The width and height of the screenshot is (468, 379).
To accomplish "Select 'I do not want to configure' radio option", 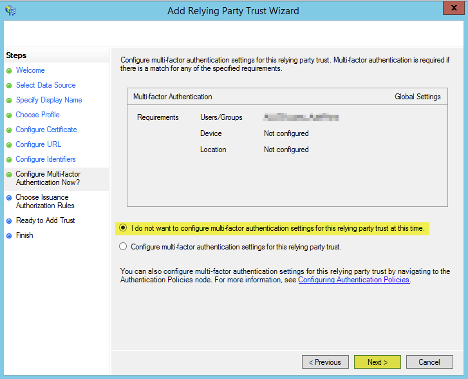I will coord(123,228).
